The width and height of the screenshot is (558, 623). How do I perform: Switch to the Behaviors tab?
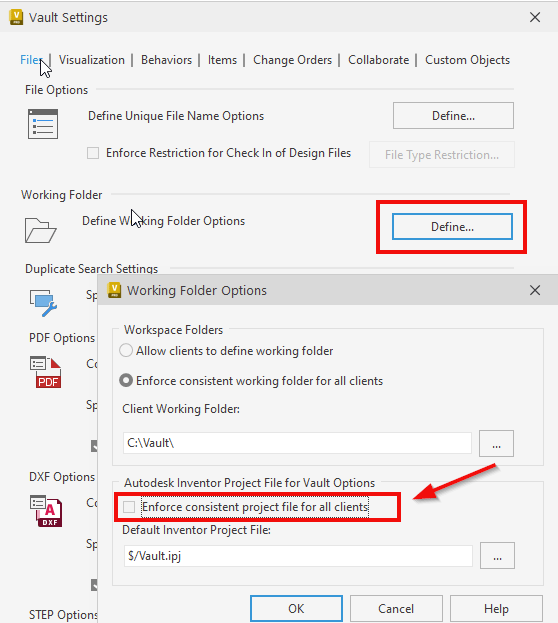coord(167,60)
